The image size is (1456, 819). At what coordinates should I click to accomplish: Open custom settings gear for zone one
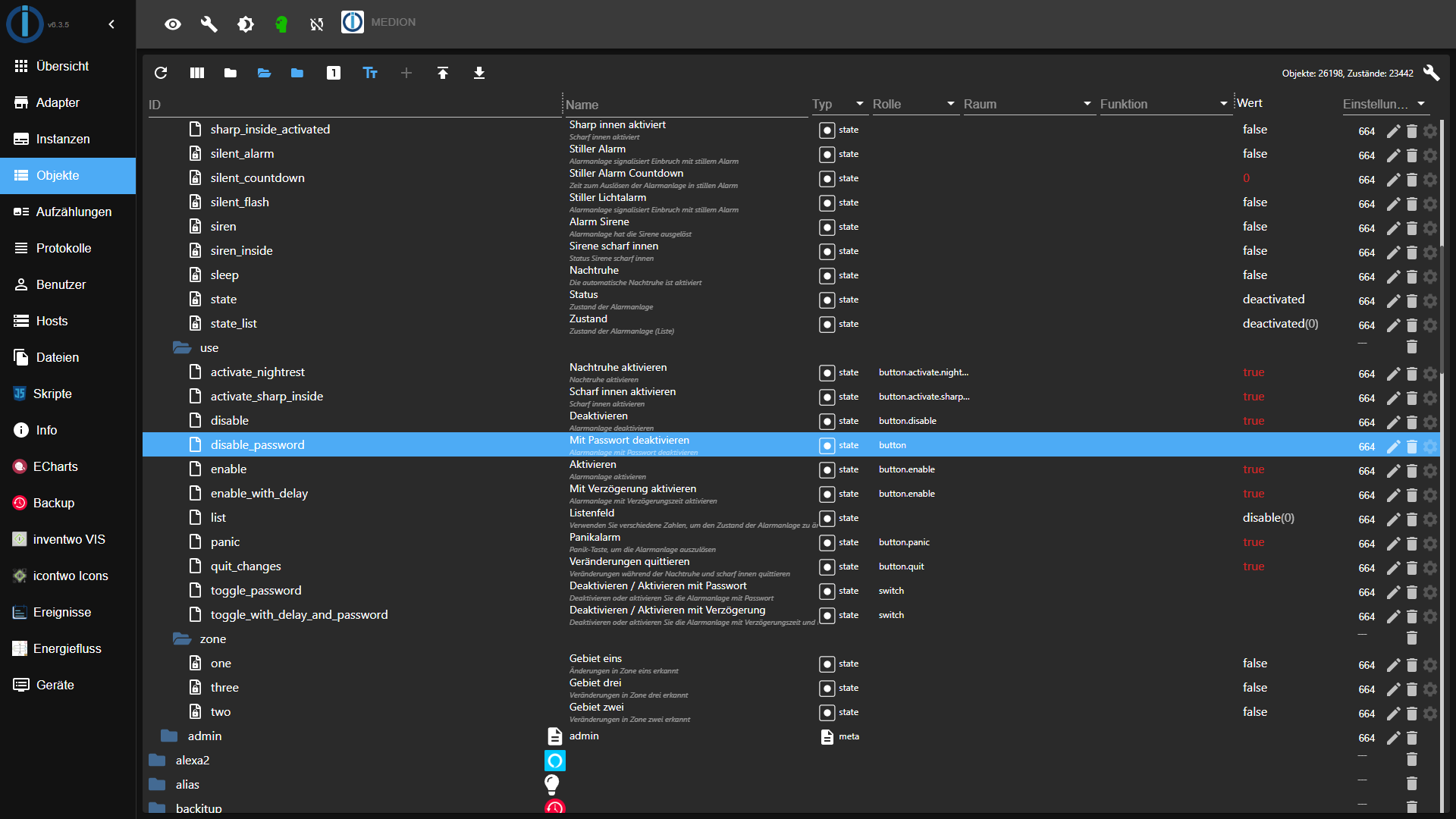[1430, 665]
